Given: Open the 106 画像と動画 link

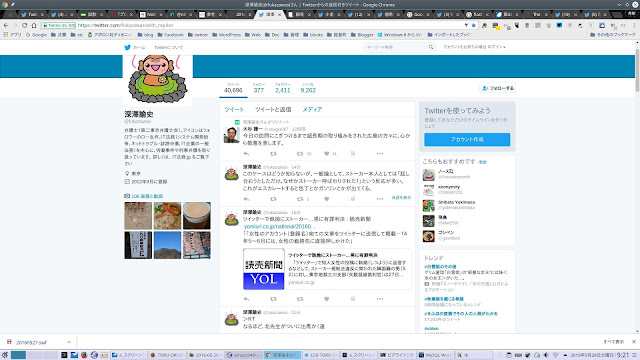Looking at the screenshot, I should coord(147,196).
